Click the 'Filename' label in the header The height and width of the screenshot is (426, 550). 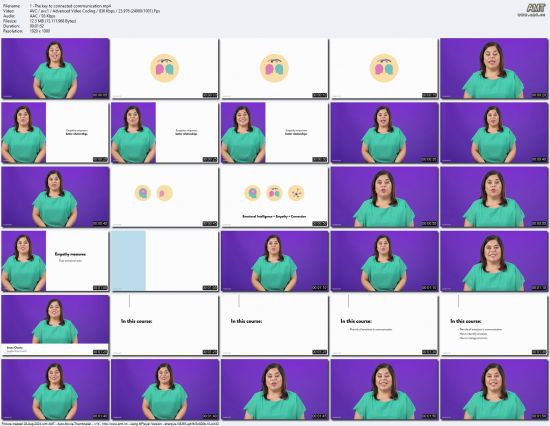[11, 6]
